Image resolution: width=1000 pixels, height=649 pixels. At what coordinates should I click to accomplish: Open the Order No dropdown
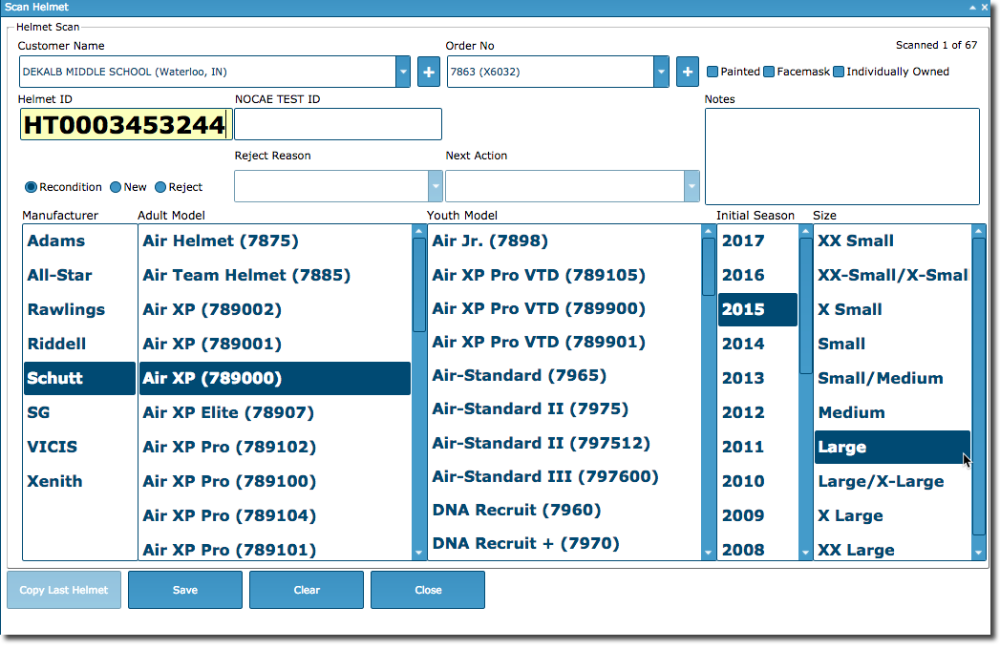(661, 72)
